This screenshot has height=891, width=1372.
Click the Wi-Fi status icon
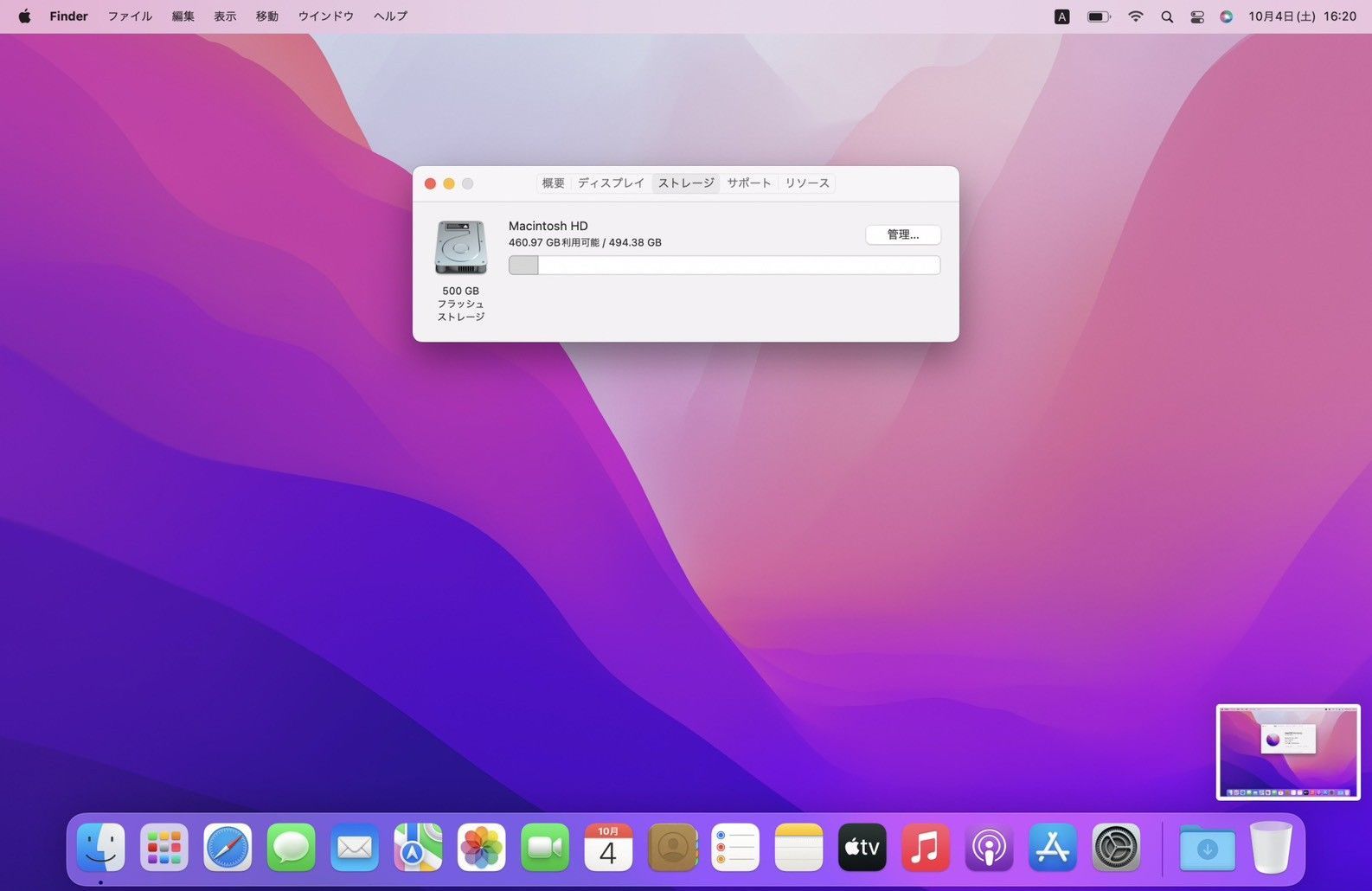(x=1136, y=16)
